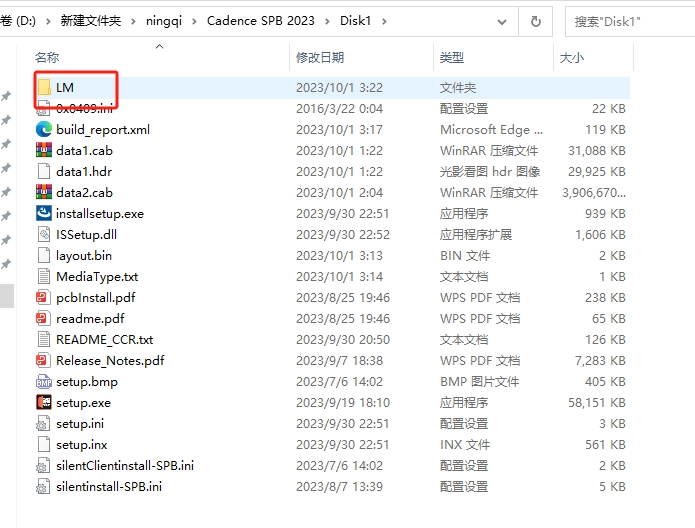
Task: Click the README_CCR.txt text icon
Action: click(x=44, y=340)
